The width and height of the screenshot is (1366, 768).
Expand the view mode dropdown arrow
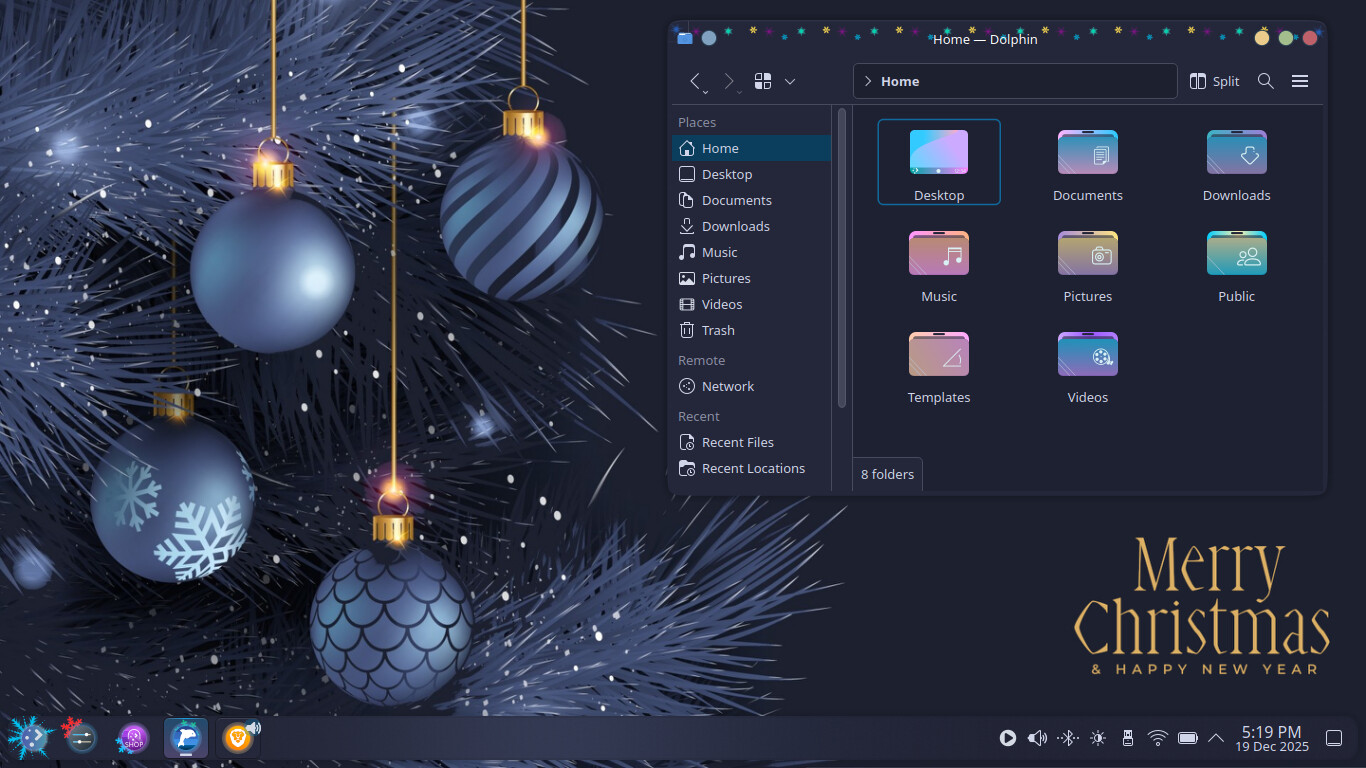pos(790,81)
